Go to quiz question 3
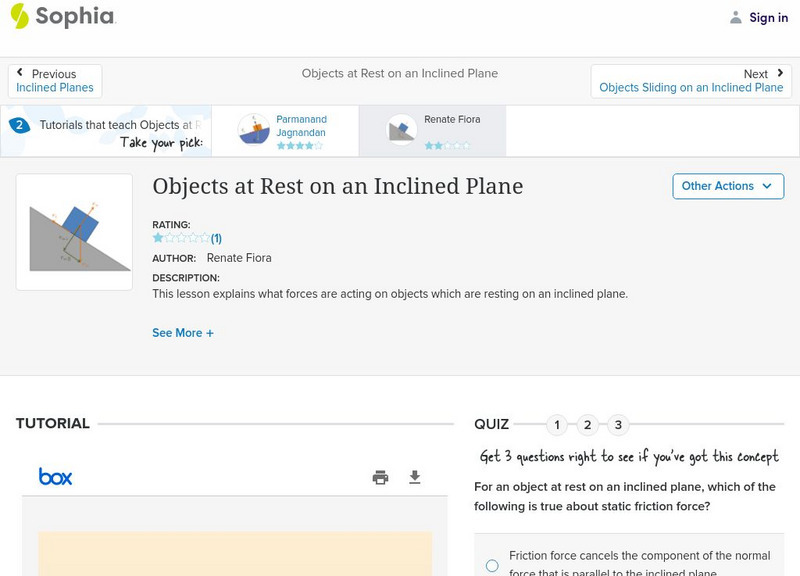Screen dimensions: 800x576 pyautogui.click(x=618, y=425)
